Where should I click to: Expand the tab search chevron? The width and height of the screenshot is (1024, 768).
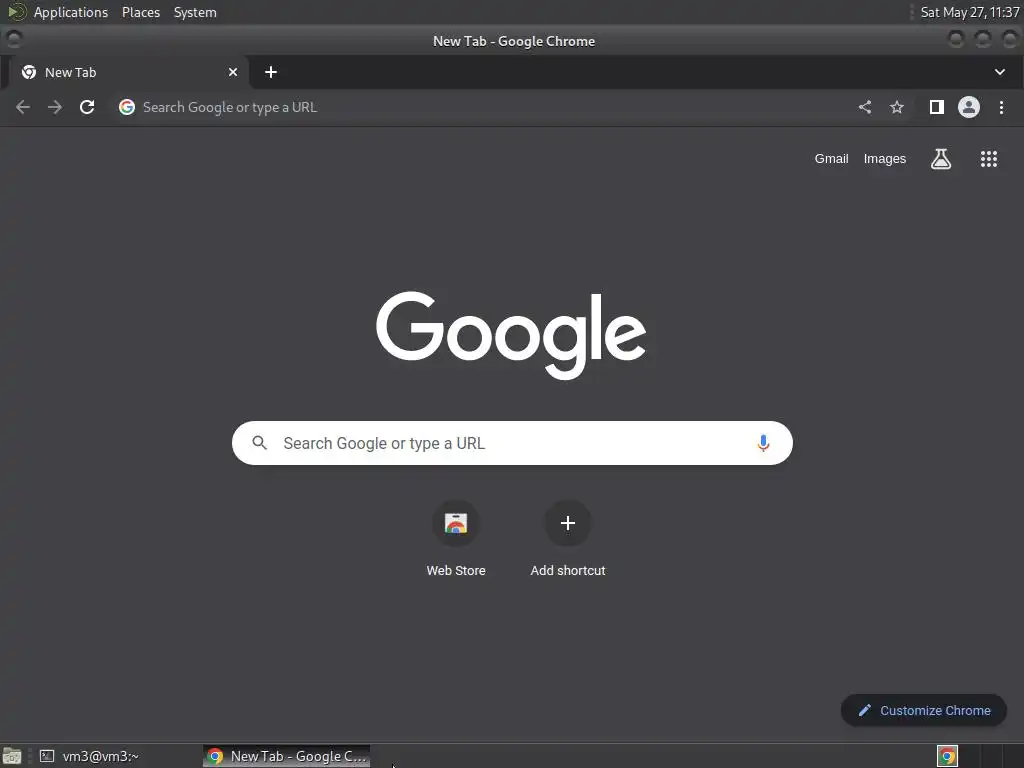[x=1000, y=72]
